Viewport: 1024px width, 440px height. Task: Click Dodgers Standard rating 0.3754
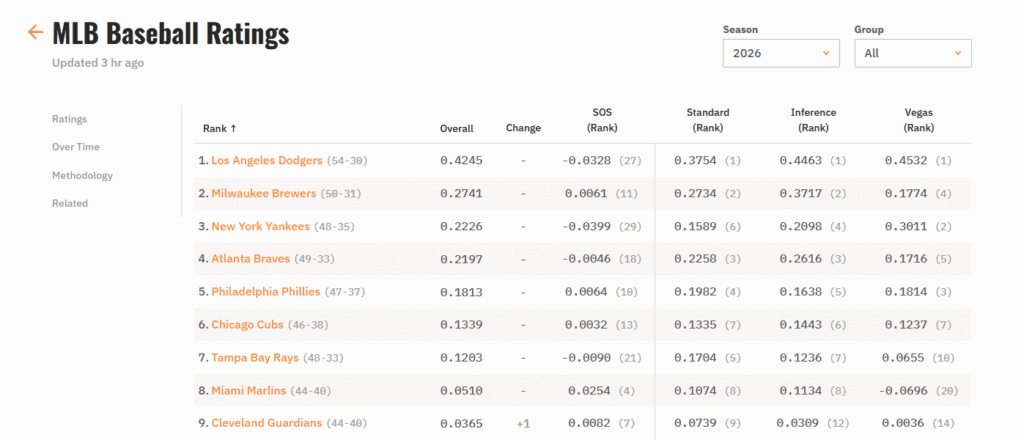(695, 161)
